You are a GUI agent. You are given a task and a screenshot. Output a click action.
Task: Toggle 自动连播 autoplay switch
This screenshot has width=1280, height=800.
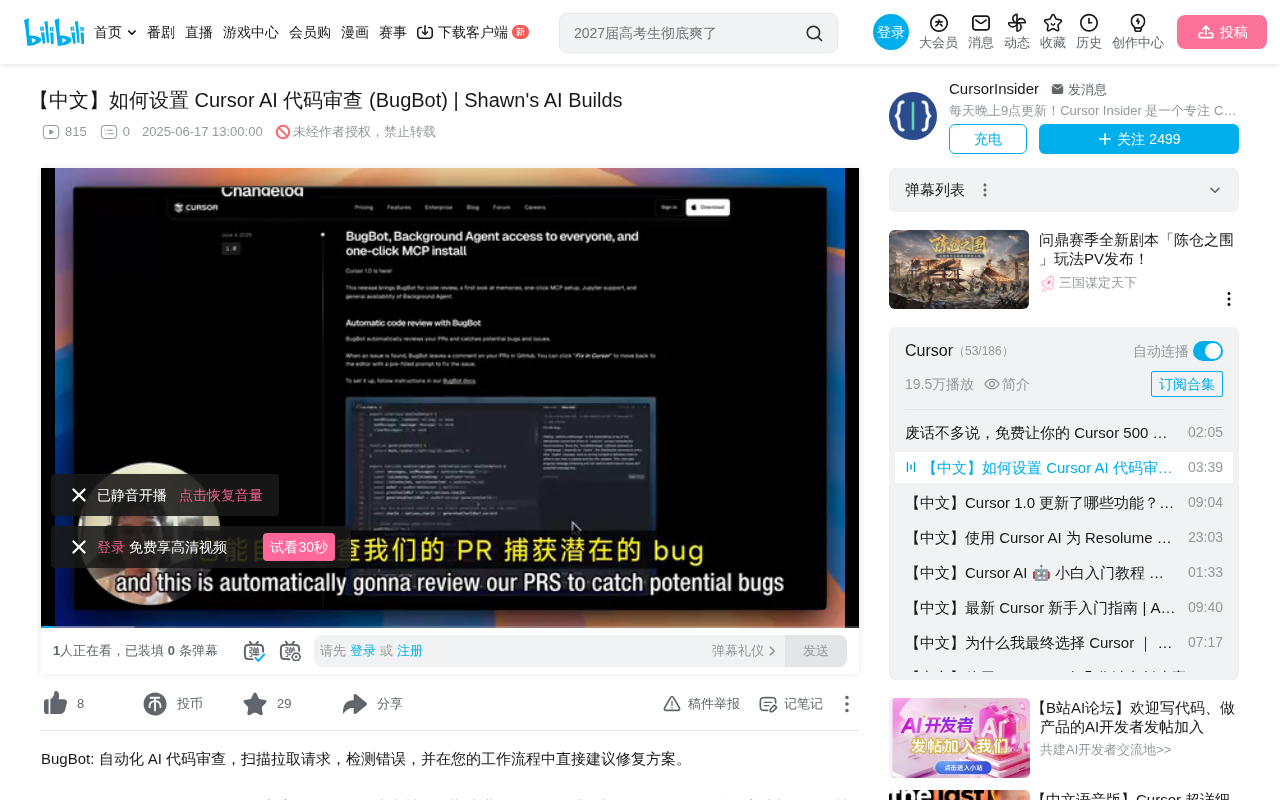point(1208,351)
